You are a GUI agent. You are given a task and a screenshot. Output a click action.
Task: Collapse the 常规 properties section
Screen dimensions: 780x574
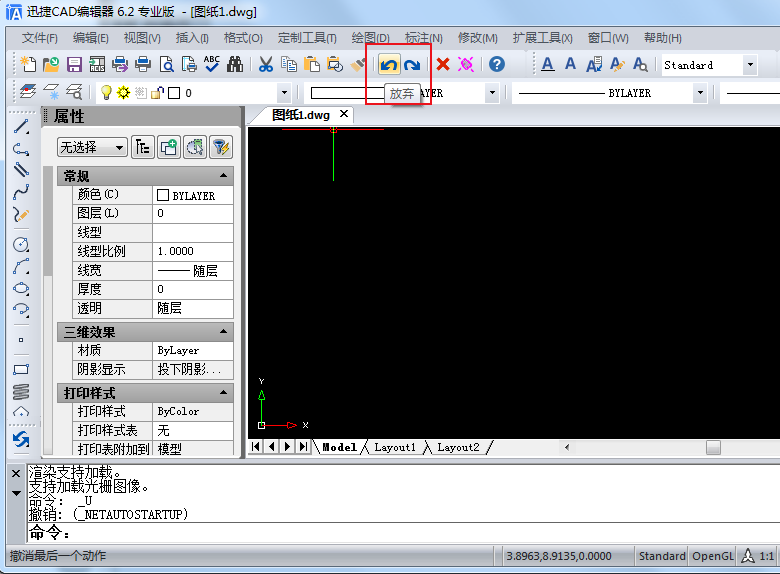(223, 176)
